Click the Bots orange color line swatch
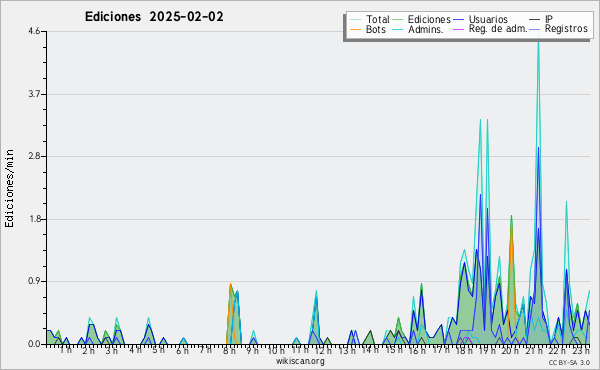The width and height of the screenshot is (600, 370). [x=356, y=29]
